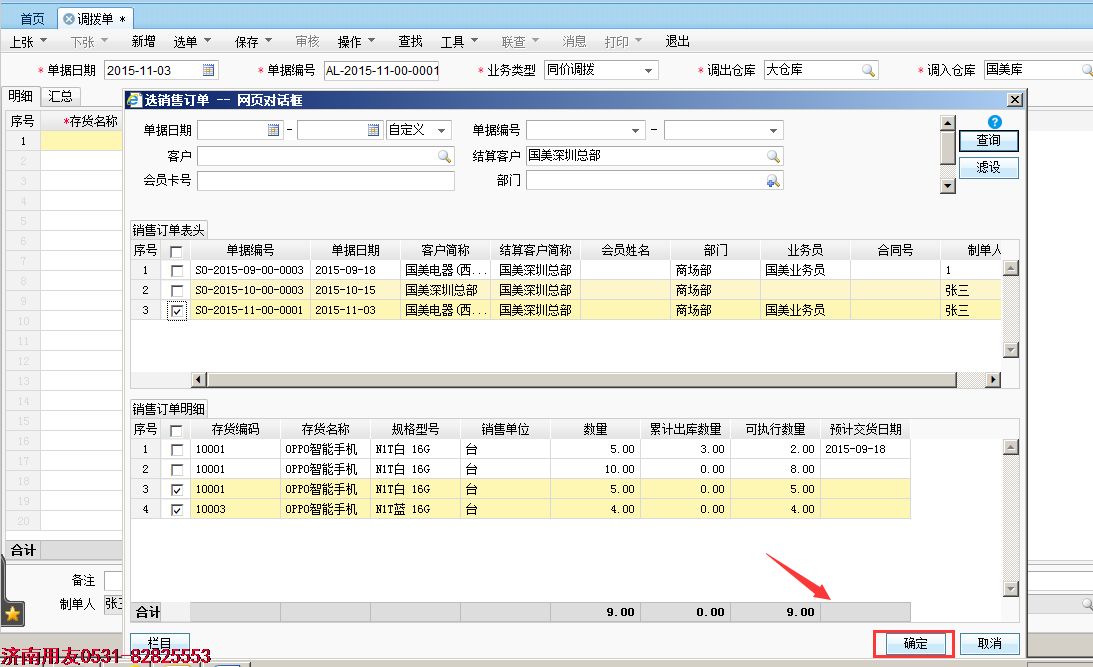Click the blue help question mark icon
This screenshot has width=1093, height=667.
[995, 121]
